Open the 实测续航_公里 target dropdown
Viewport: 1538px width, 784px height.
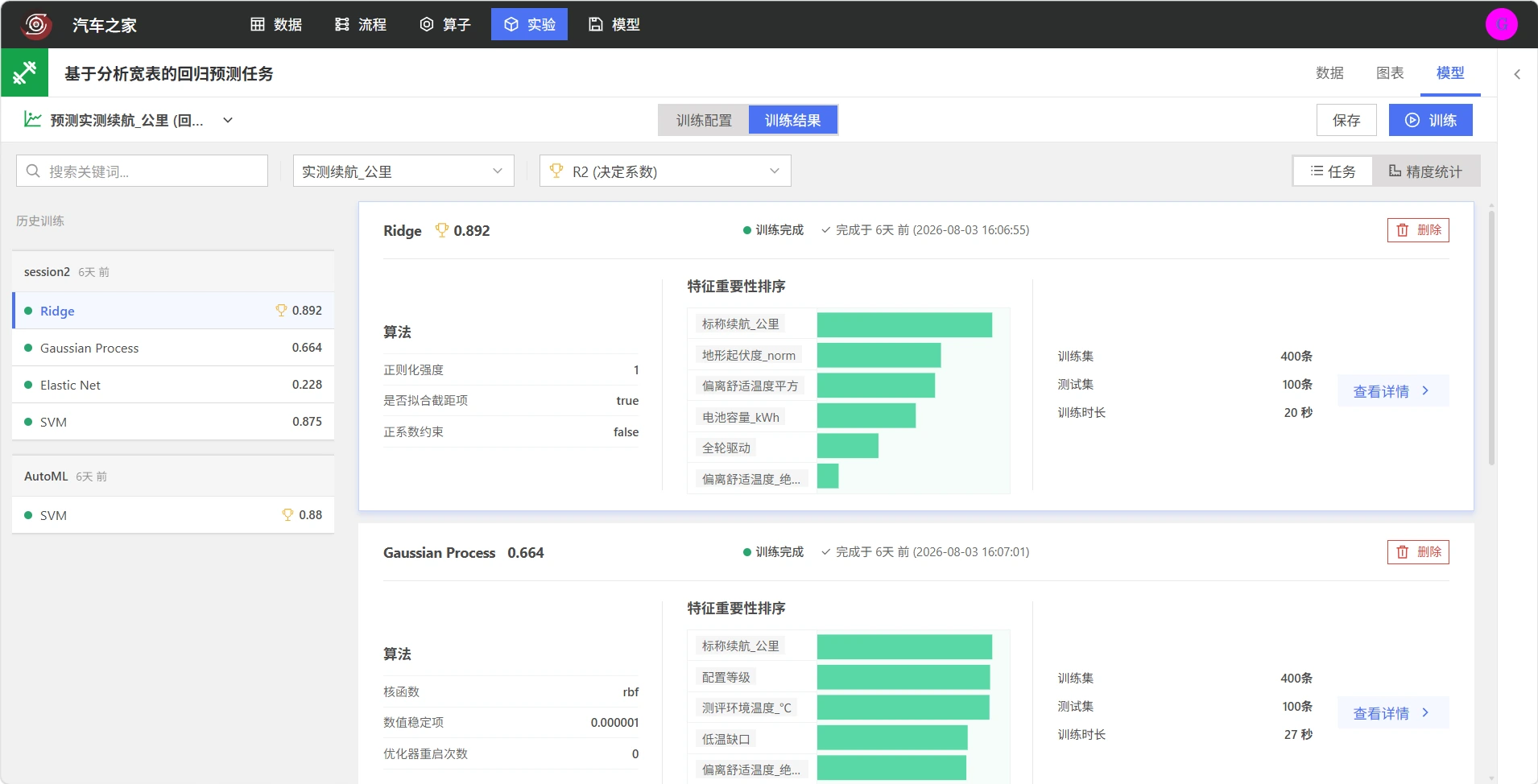[403, 171]
